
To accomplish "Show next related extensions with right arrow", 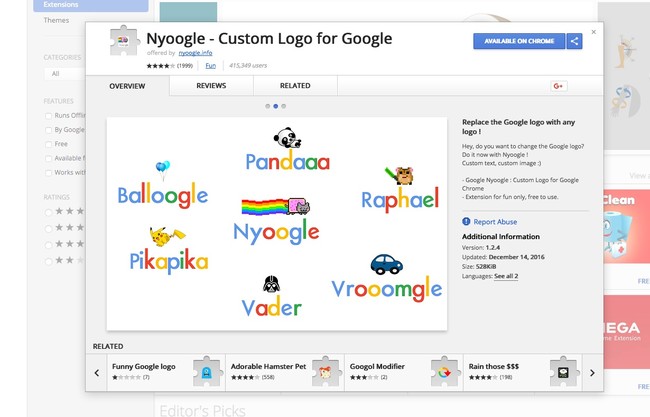I will [x=592, y=373].
